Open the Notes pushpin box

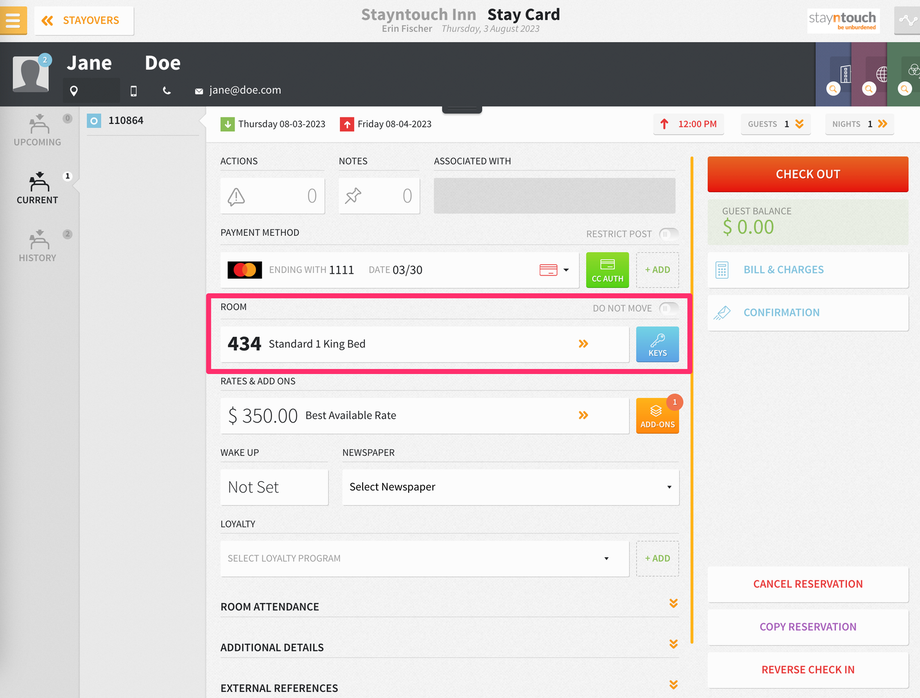tap(379, 196)
